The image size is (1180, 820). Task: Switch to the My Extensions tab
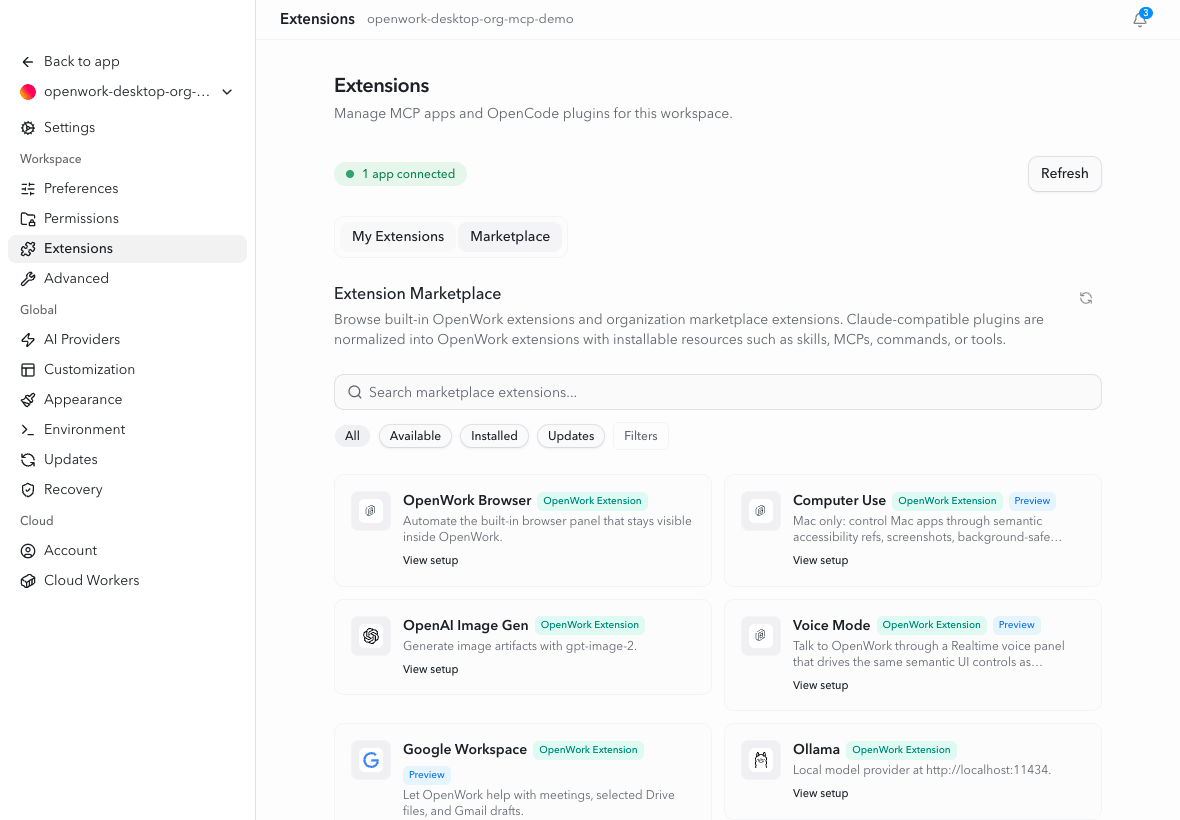(x=398, y=237)
